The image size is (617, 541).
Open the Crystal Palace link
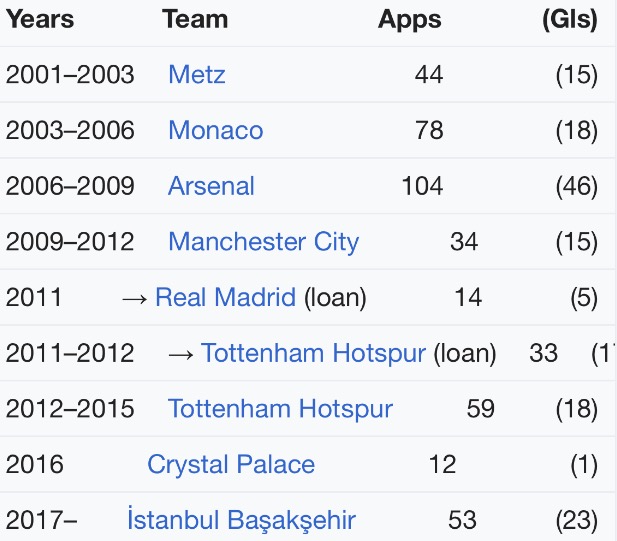[x=231, y=465]
